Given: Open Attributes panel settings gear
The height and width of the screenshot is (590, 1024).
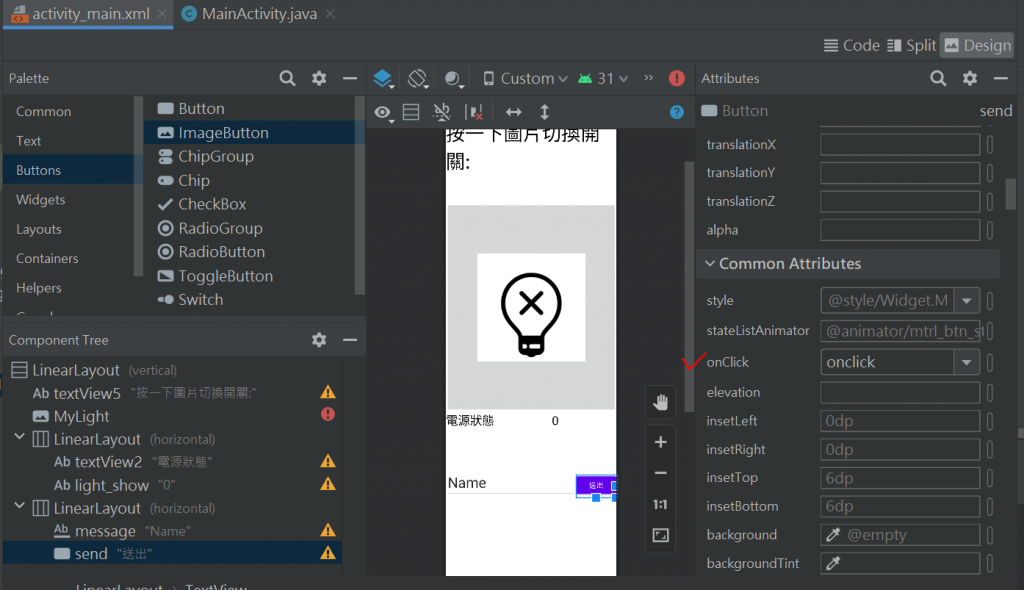Looking at the screenshot, I should click(970, 78).
